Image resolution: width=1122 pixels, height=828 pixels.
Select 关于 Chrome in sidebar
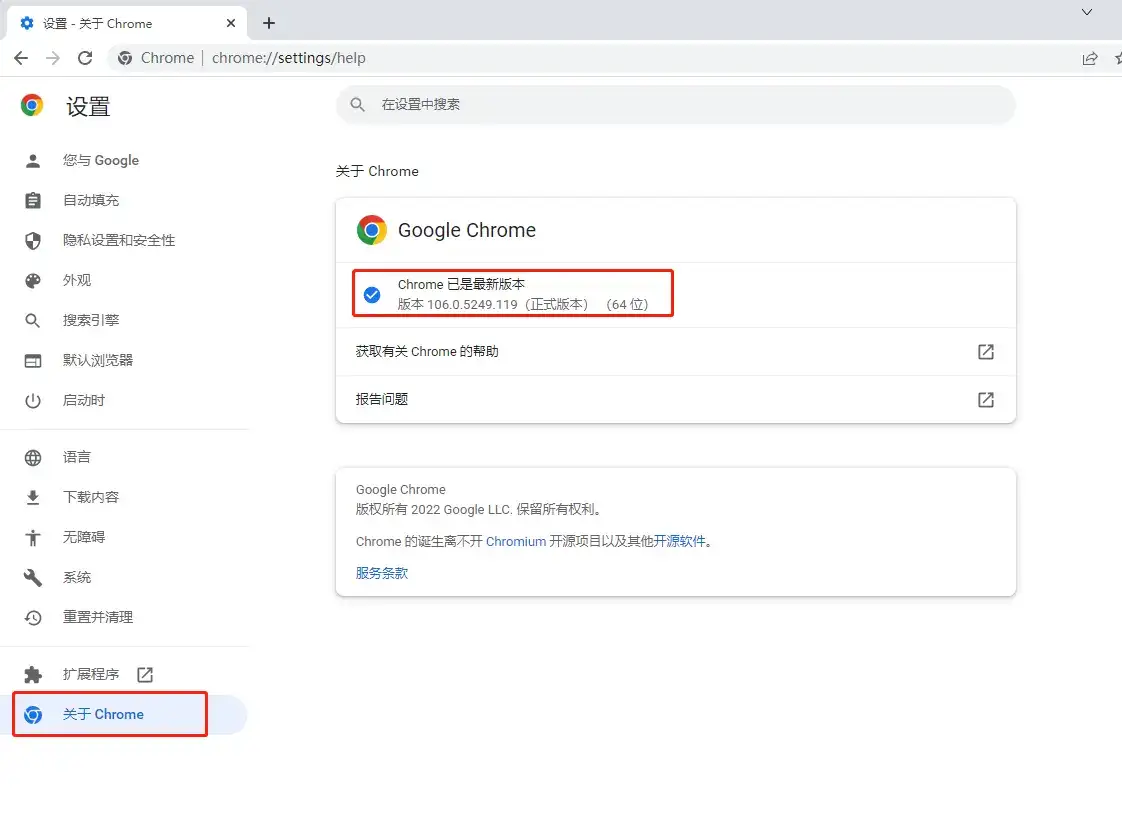point(125,714)
